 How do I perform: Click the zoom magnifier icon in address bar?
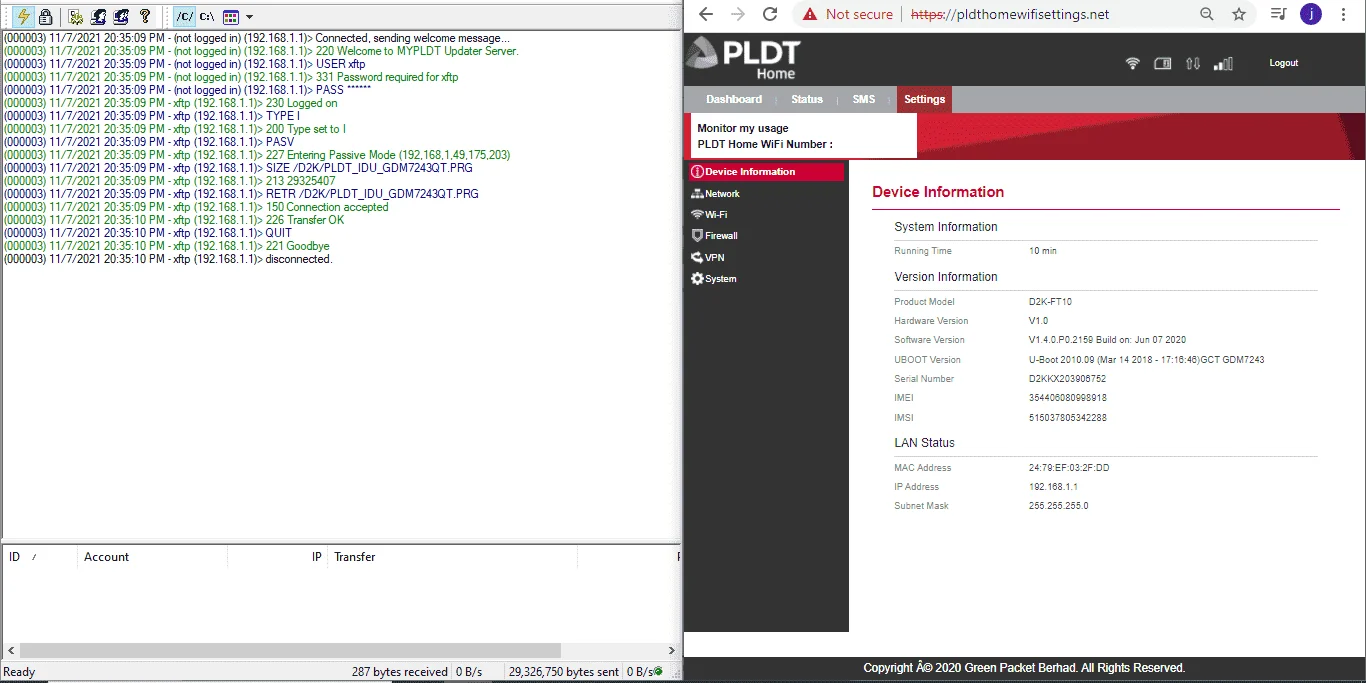[x=1207, y=14]
